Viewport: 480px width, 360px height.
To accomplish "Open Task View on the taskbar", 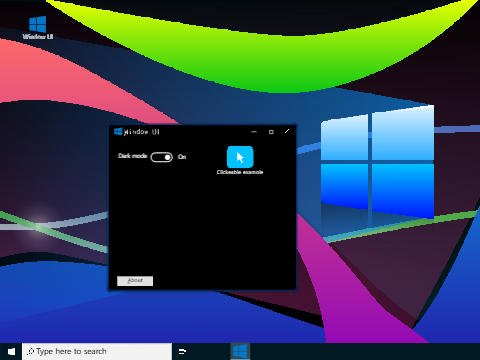I will tap(182, 351).
